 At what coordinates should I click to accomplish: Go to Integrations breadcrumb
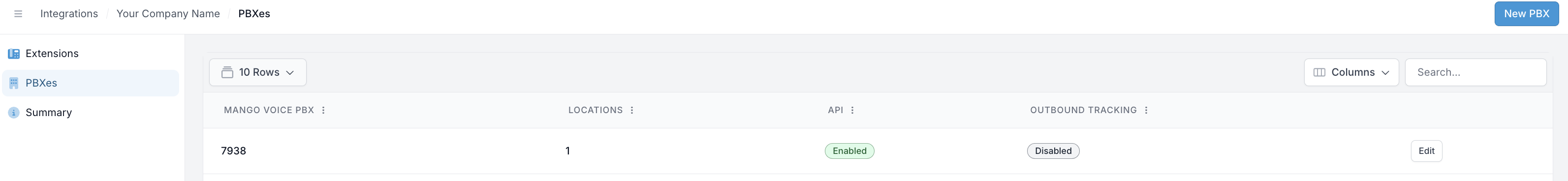click(69, 13)
